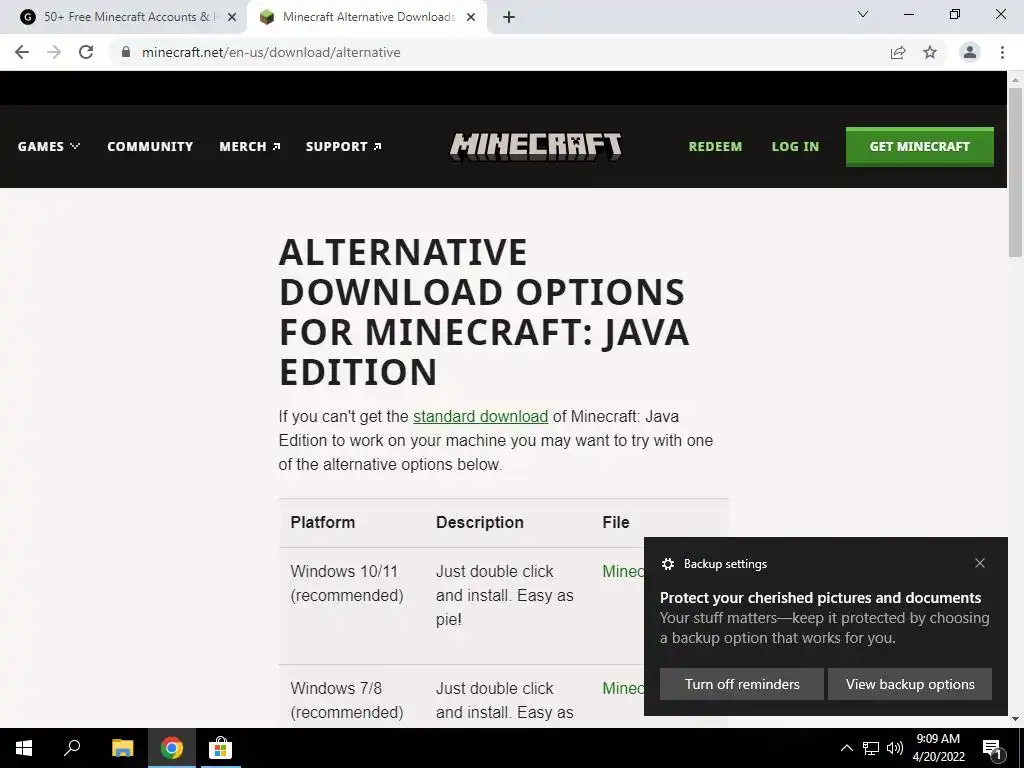
Task: Click the File column header
Action: click(x=616, y=522)
